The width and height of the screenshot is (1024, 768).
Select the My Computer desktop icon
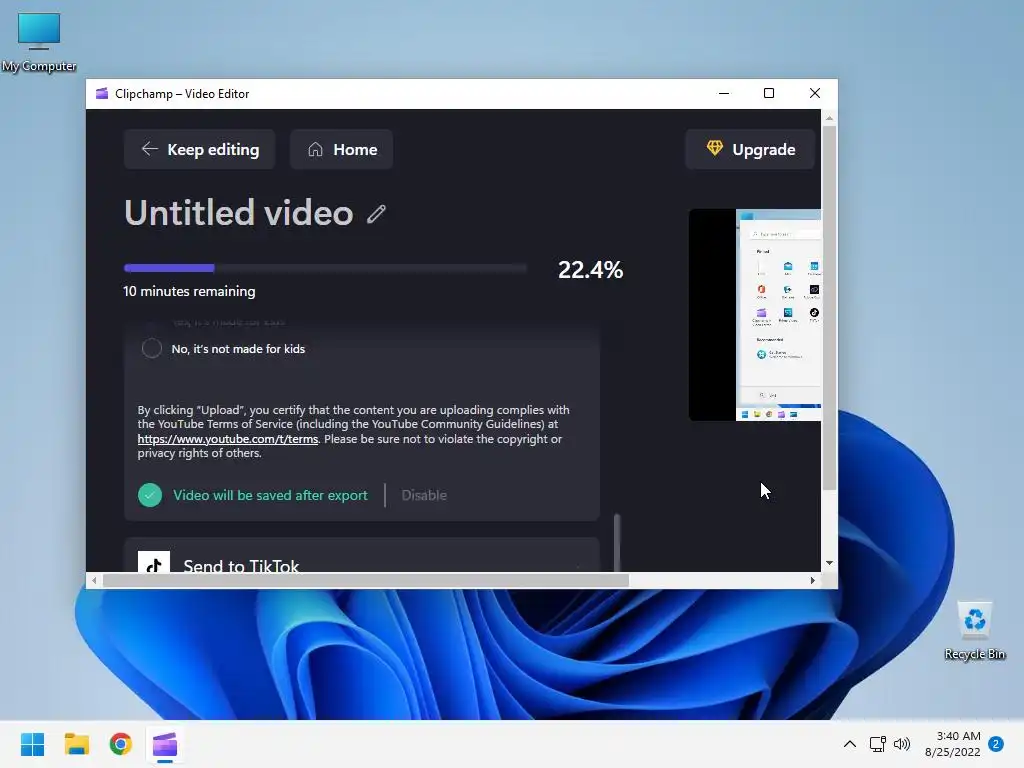click(39, 42)
